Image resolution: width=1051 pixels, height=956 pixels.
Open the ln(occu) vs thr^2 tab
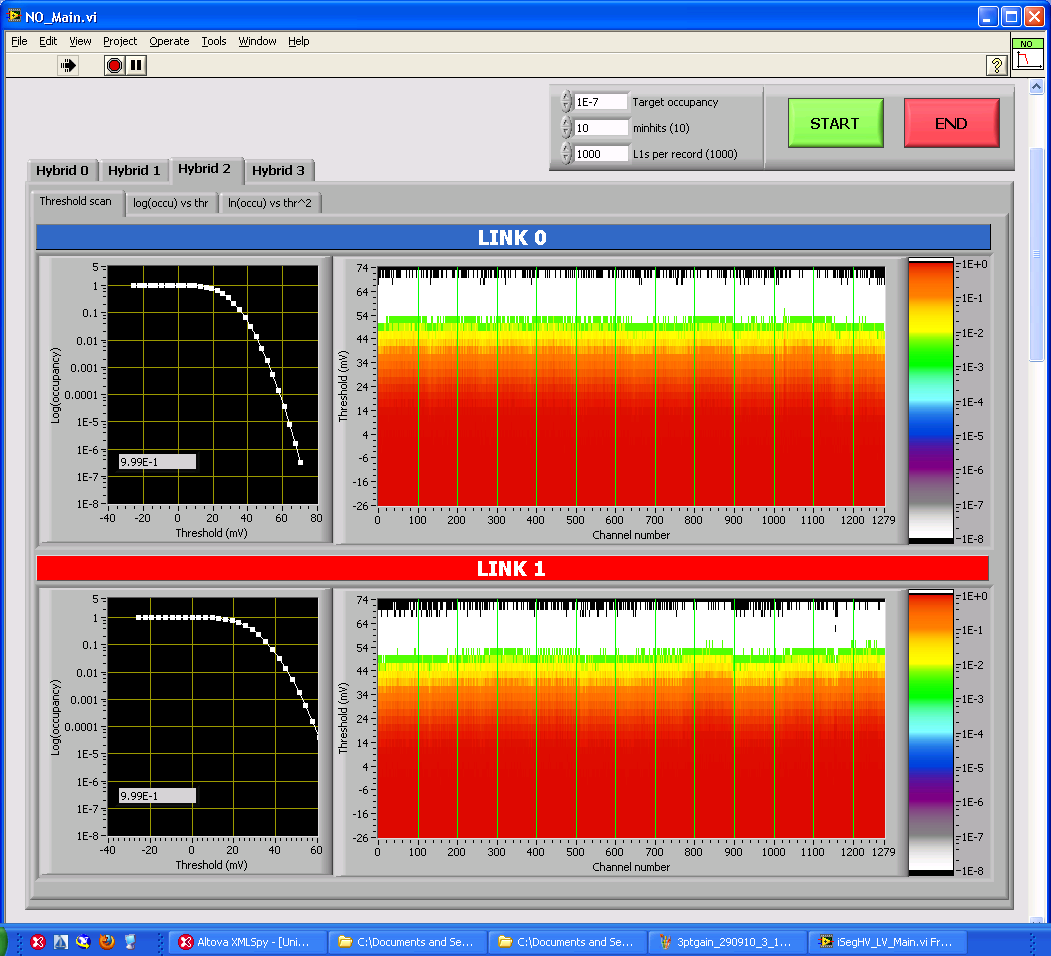pos(270,203)
